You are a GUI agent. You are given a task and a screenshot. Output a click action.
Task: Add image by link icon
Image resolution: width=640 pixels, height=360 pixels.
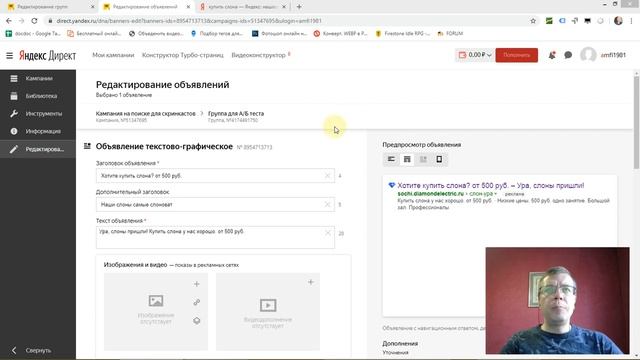[x=197, y=302]
